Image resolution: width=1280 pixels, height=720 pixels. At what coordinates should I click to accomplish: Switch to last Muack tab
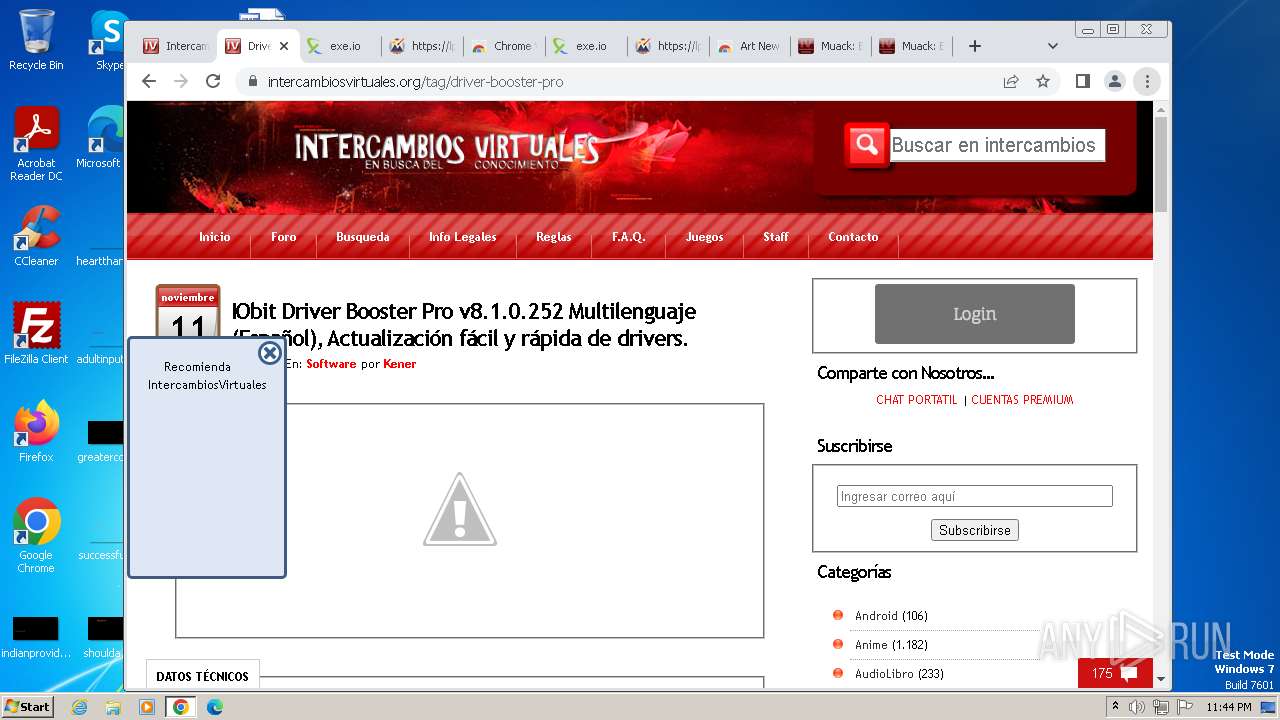[912, 46]
